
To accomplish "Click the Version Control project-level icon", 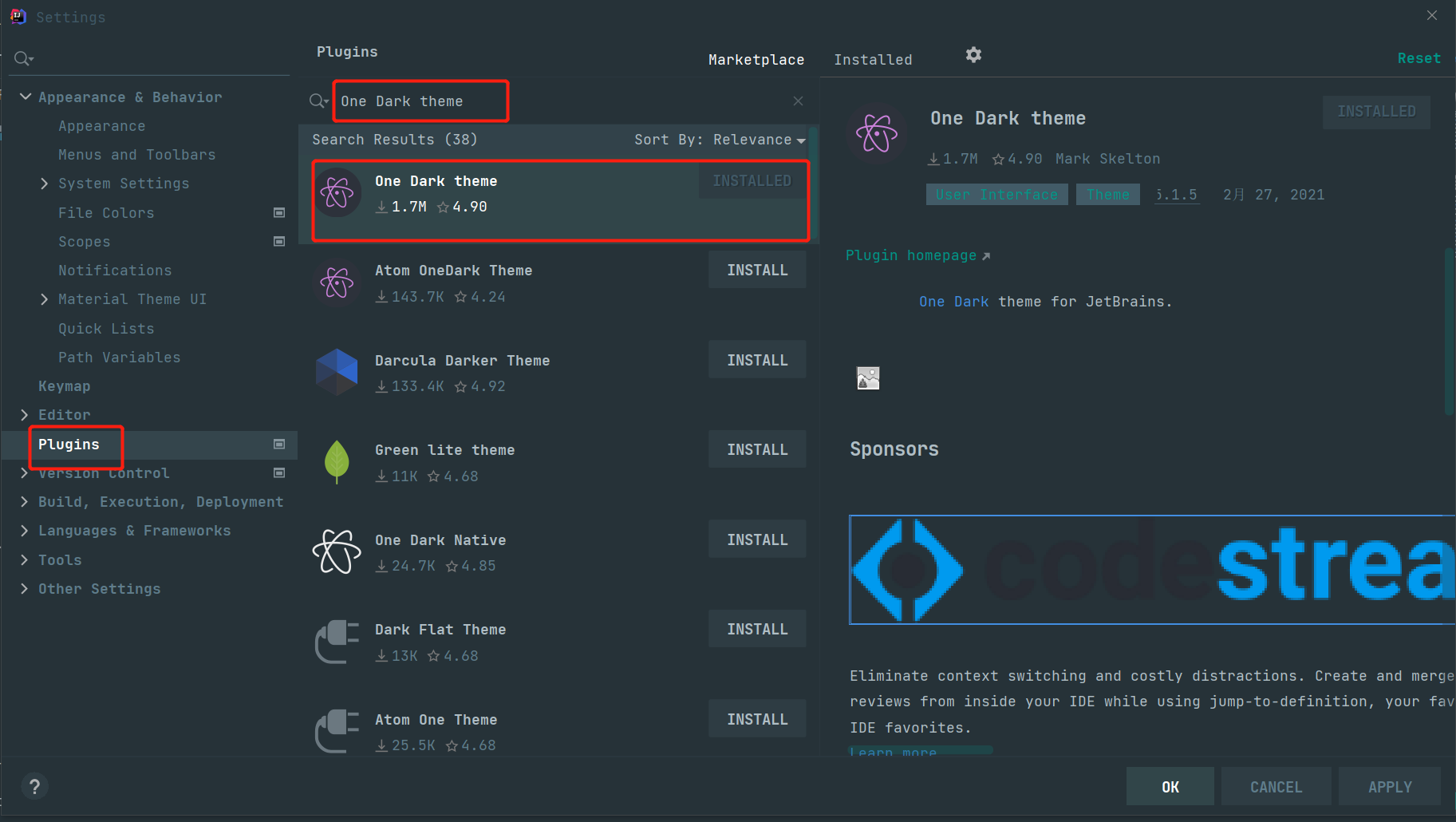I will click(x=279, y=472).
